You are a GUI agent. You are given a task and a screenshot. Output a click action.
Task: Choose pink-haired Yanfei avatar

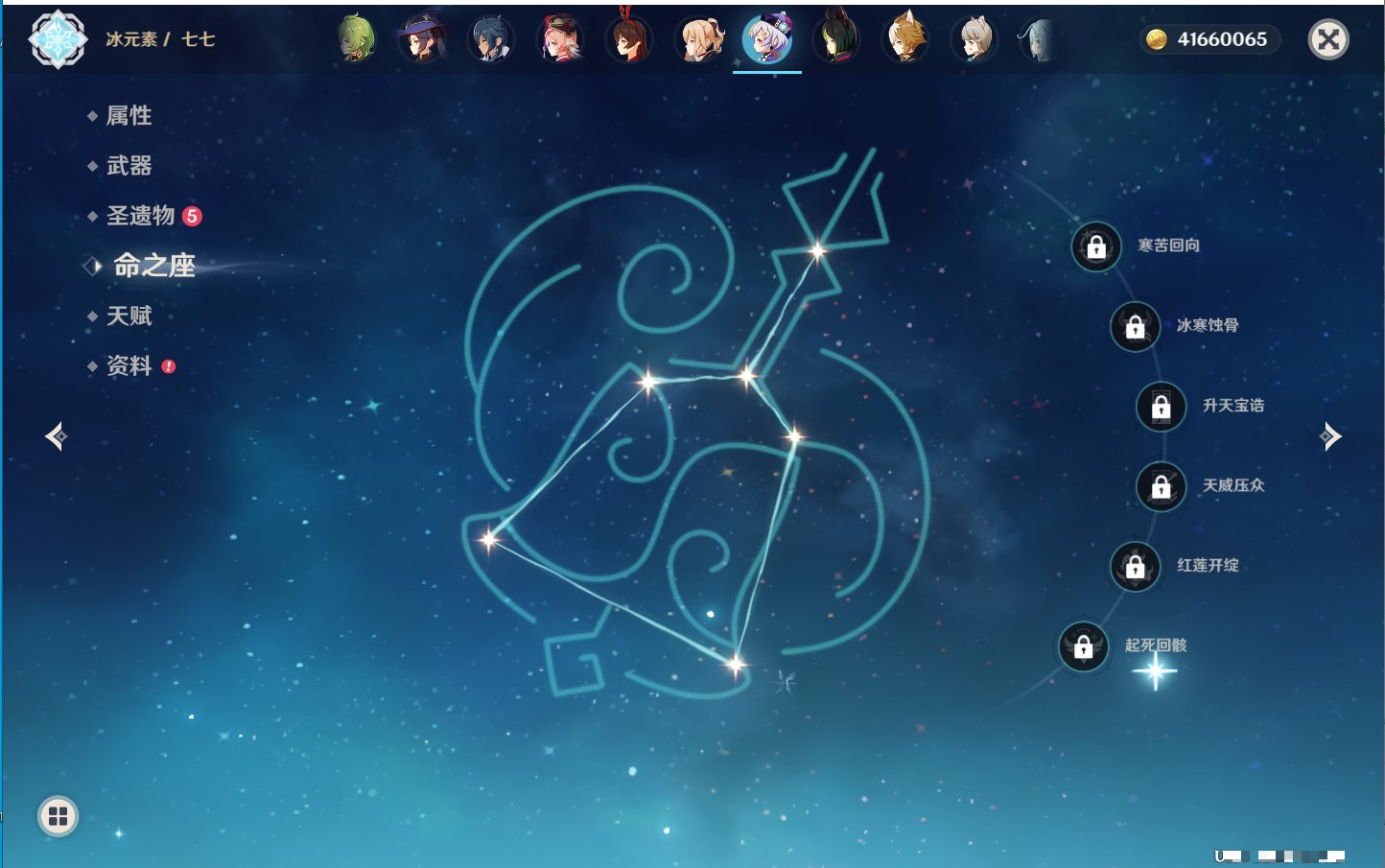[560, 39]
